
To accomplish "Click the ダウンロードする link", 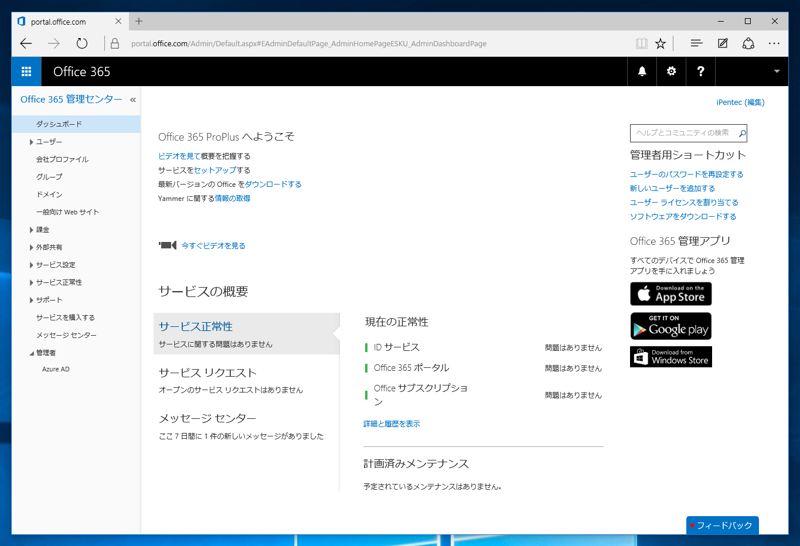I will pos(273,184).
